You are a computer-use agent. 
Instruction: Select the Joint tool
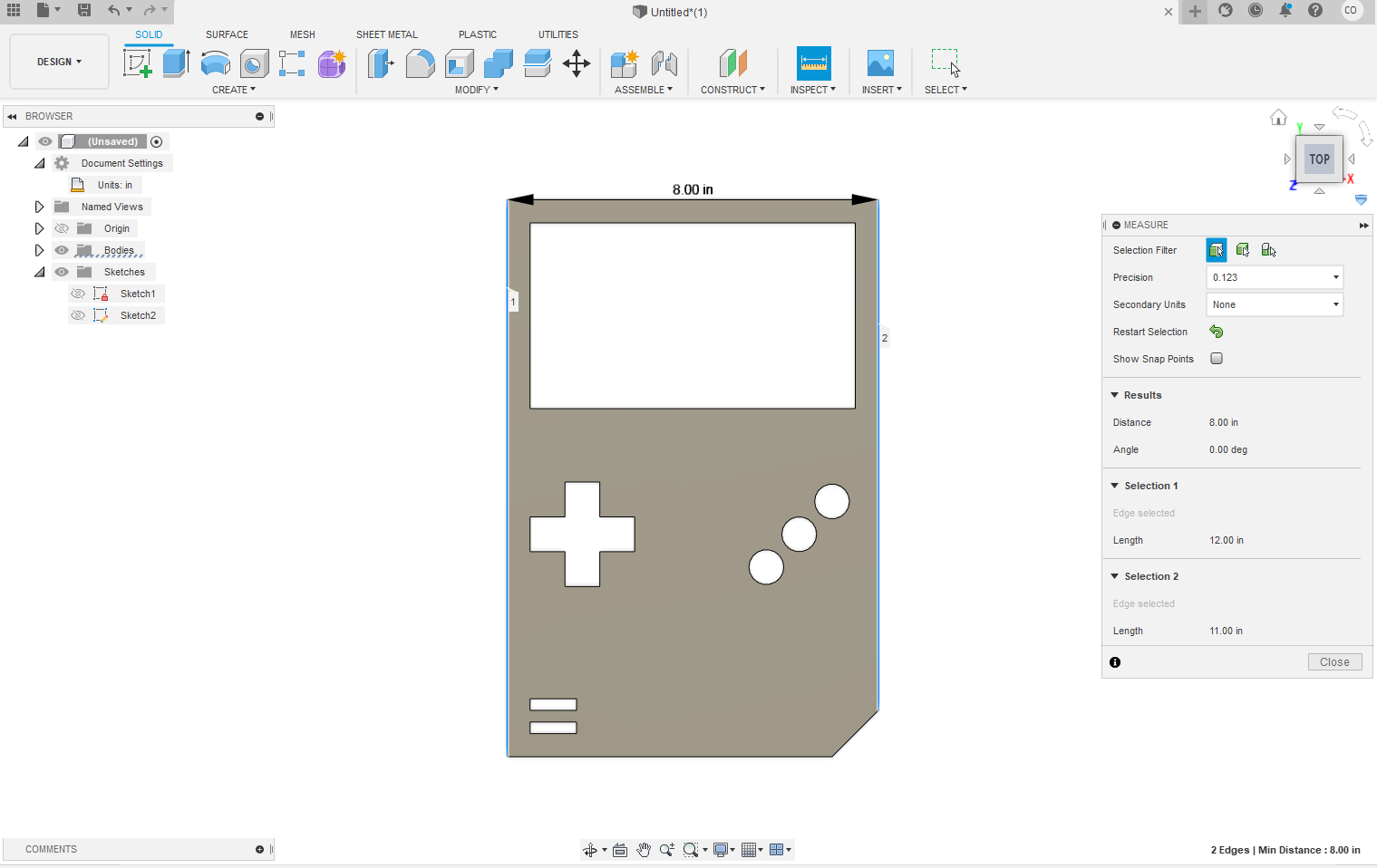tap(664, 63)
